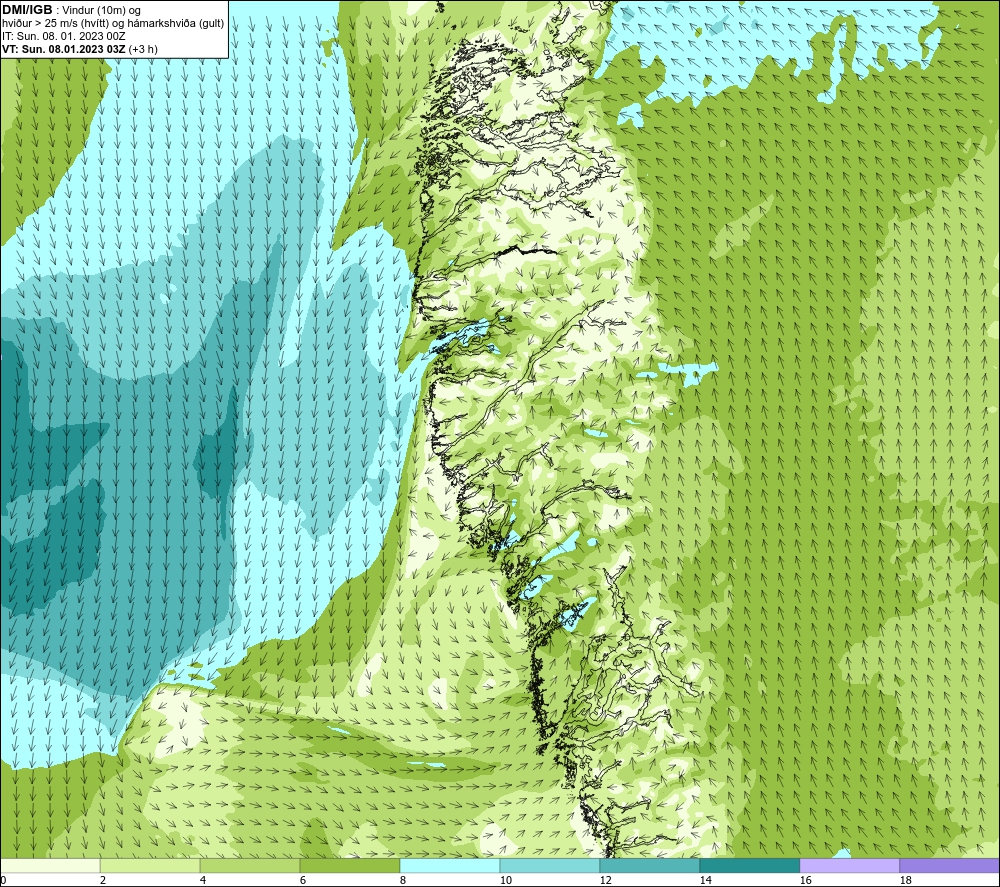Click the pale cream 0–2 m/s legend swatch
Image resolution: width=1000 pixels, height=887 pixels.
(x=50, y=865)
